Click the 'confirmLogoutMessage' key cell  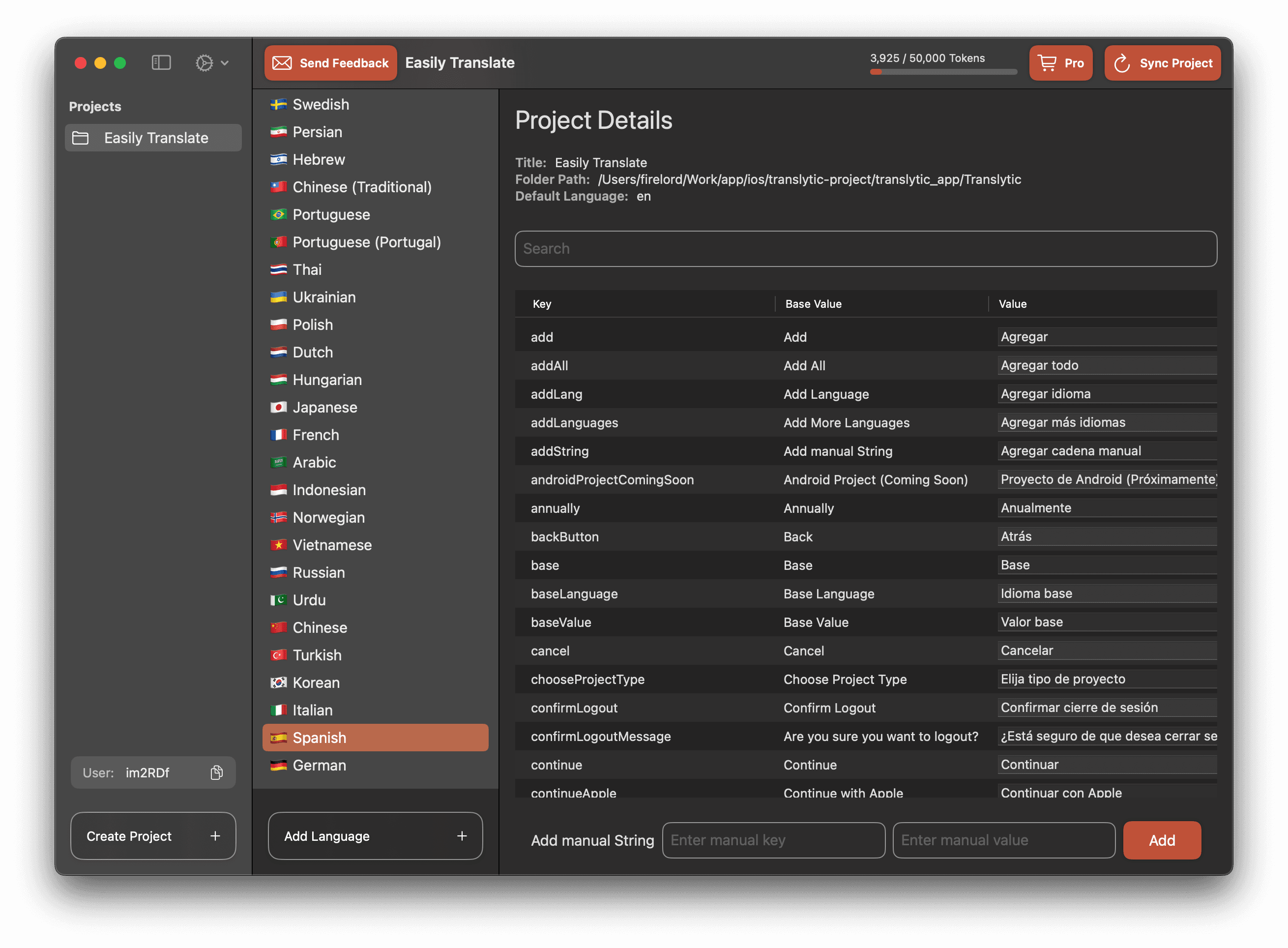point(601,736)
